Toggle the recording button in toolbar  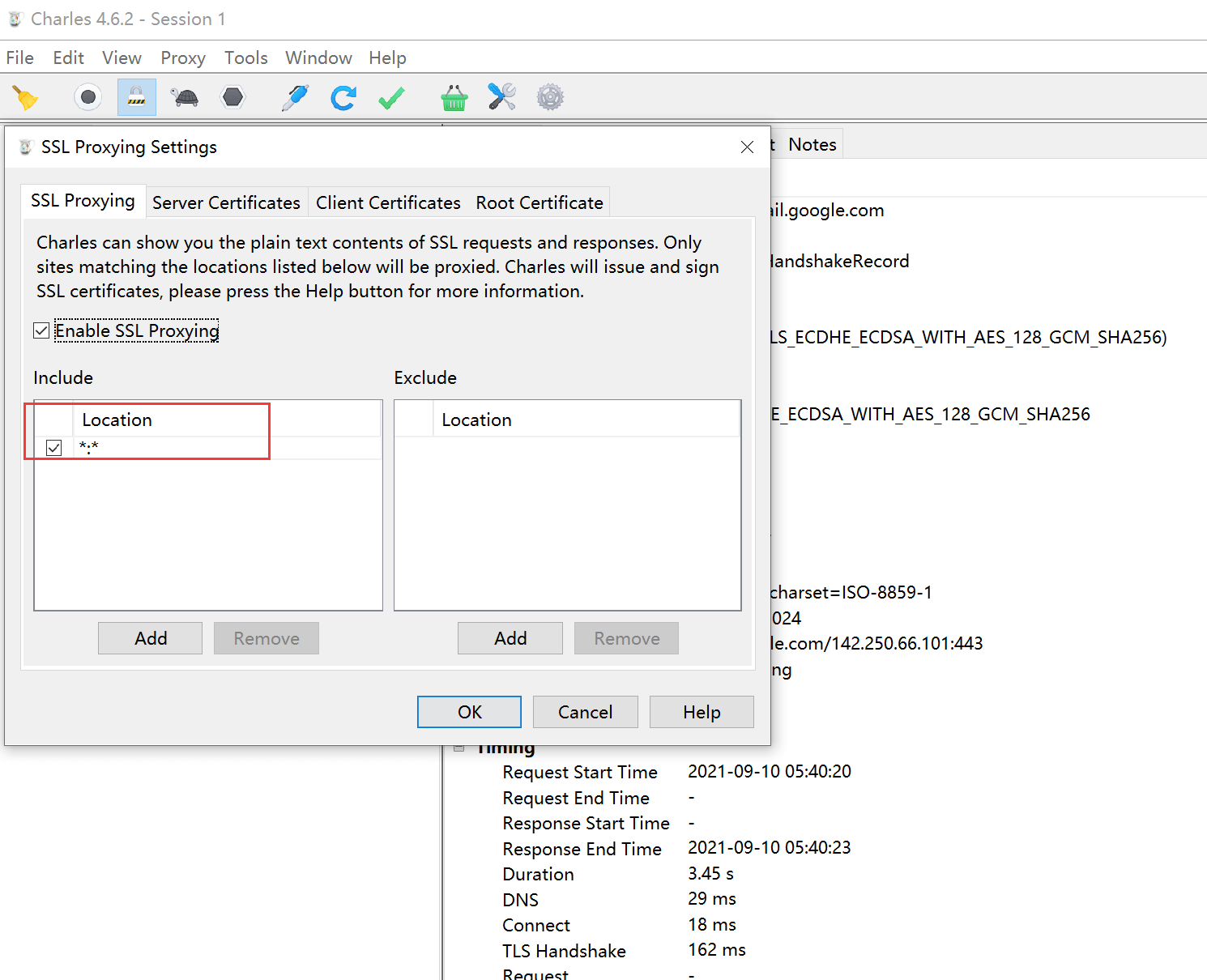tap(88, 98)
